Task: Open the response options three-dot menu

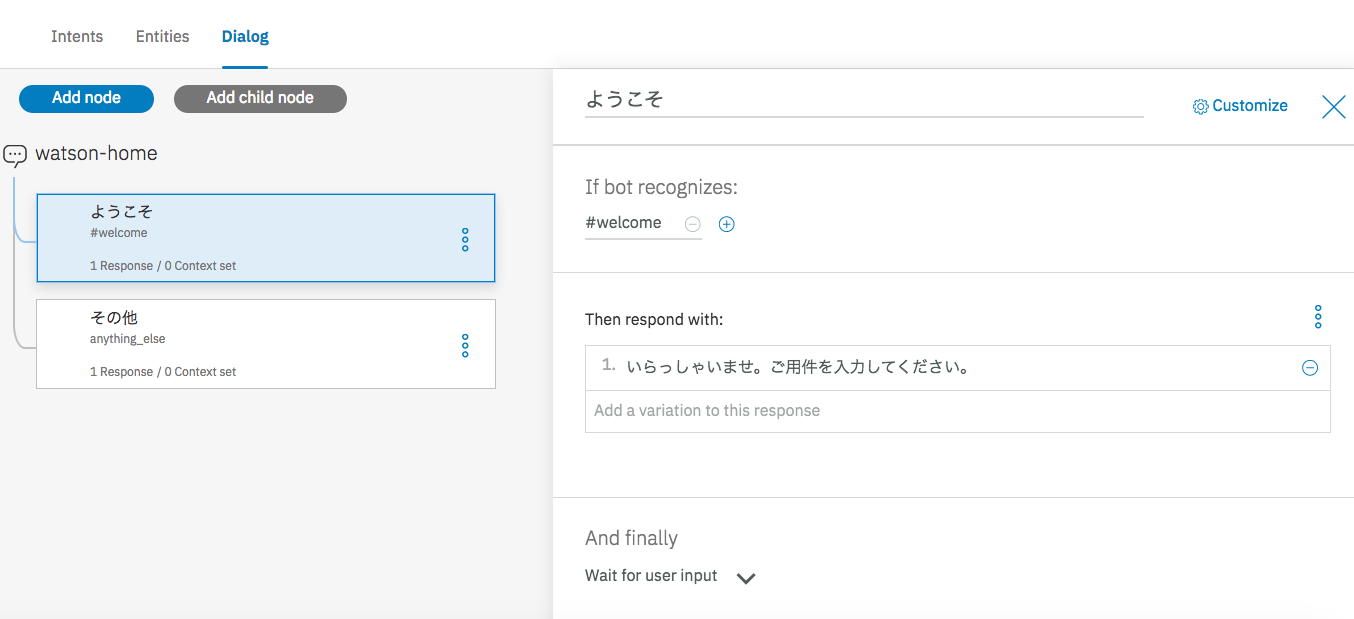Action: click(1318, 317)
